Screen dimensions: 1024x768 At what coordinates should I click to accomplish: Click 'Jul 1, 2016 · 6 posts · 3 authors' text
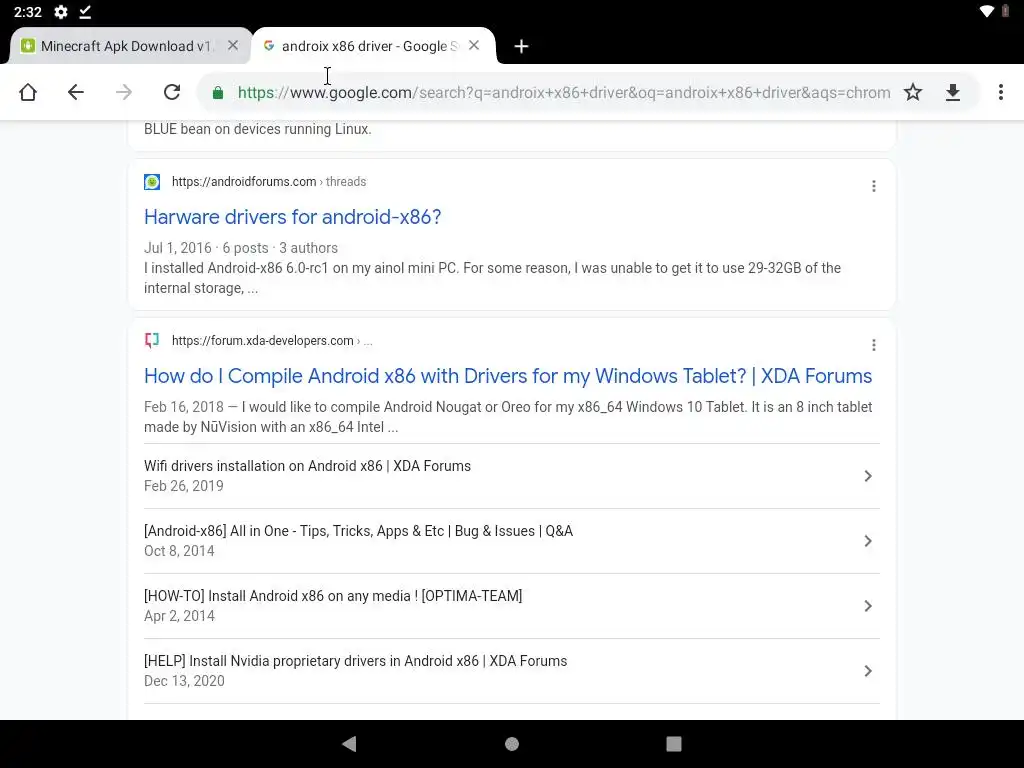(x=241, y=248)
